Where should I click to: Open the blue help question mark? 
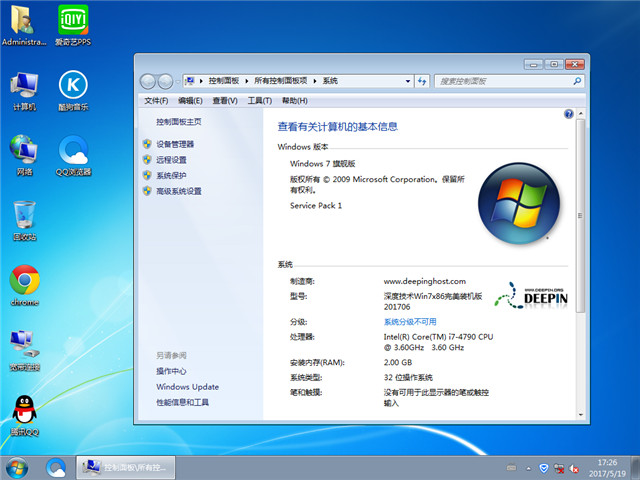click(569, 114)
